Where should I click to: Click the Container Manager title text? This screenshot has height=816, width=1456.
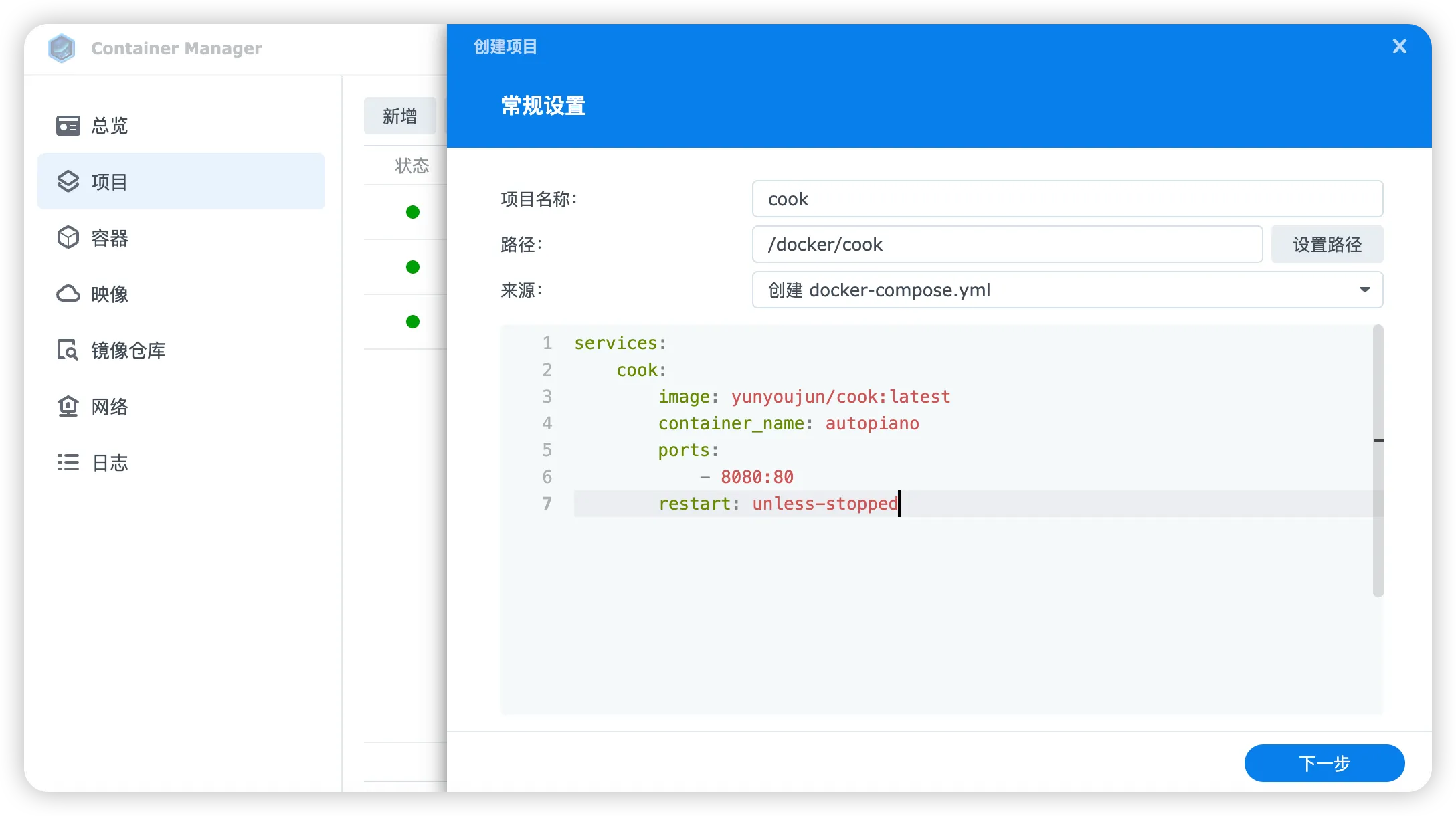click(177, 48)
